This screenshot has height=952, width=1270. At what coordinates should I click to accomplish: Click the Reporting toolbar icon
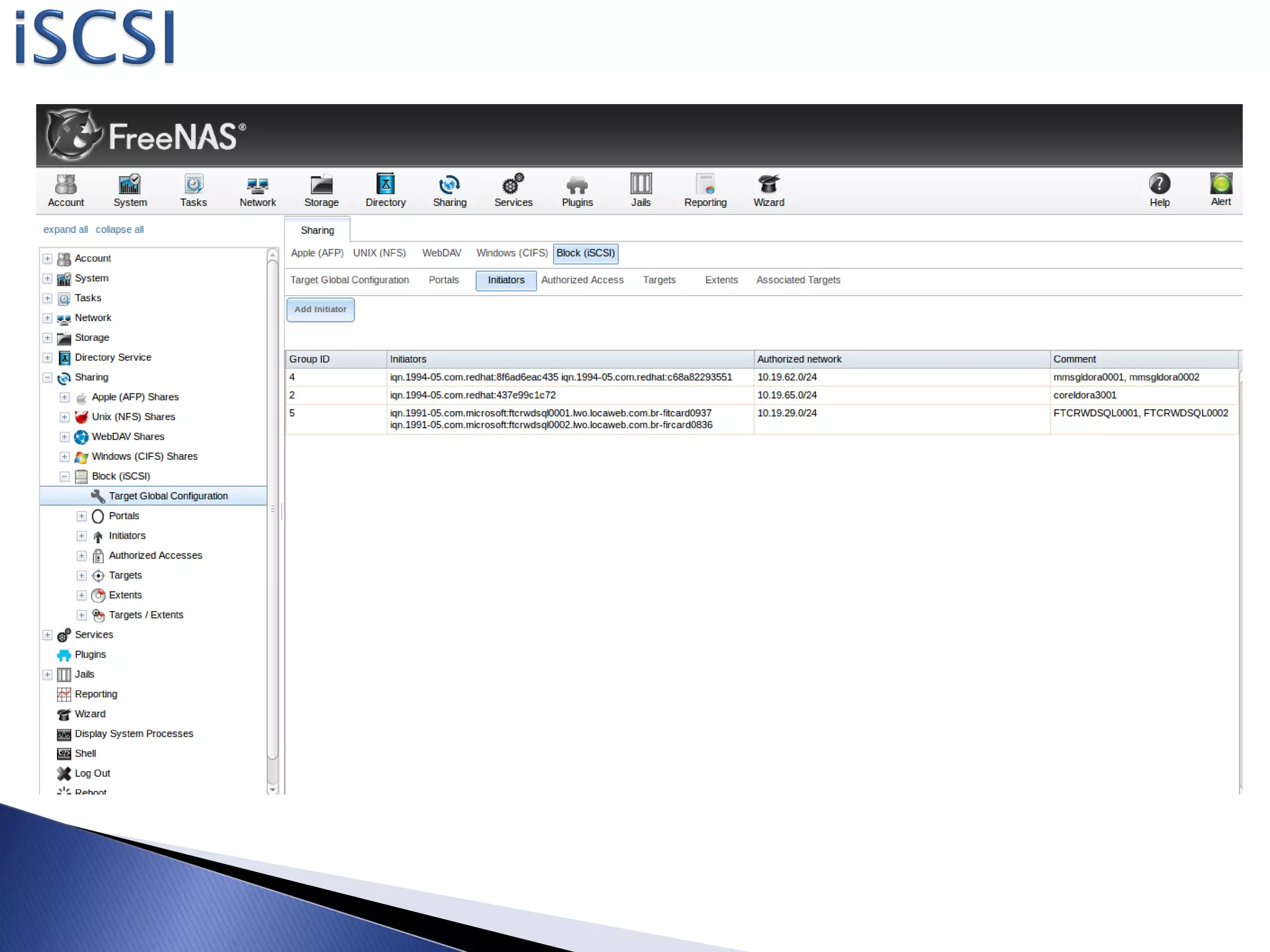pyautogui.click(x=705, y=185)
